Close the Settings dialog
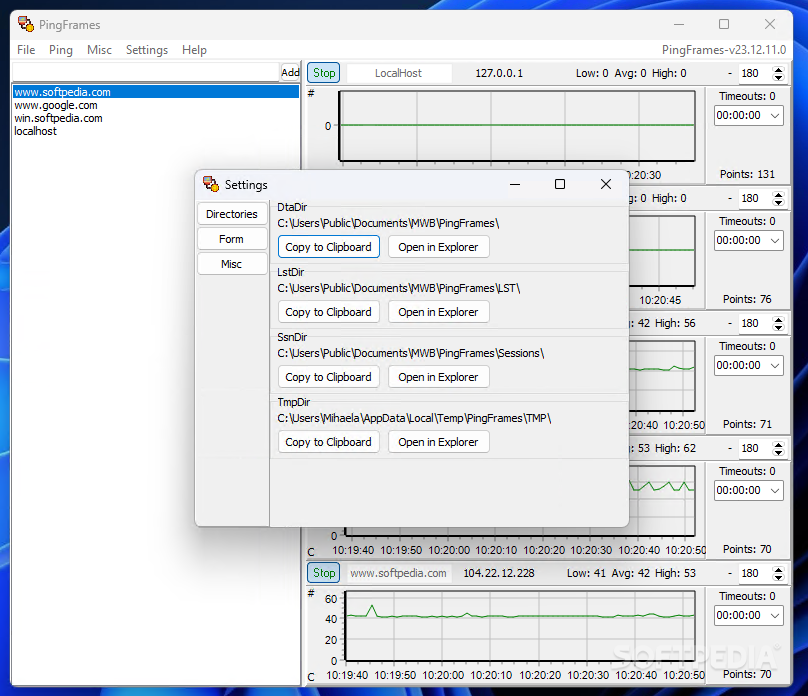 point(606,184)
